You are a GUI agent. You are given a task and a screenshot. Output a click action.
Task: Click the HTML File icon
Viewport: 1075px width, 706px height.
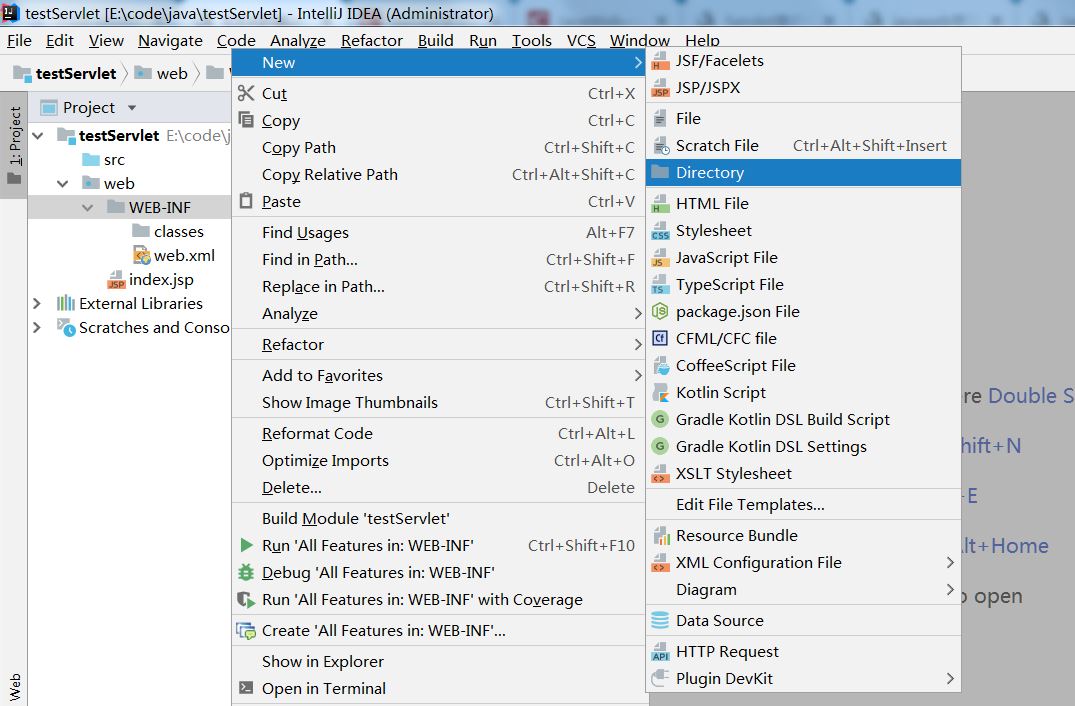tap(660, 203)
